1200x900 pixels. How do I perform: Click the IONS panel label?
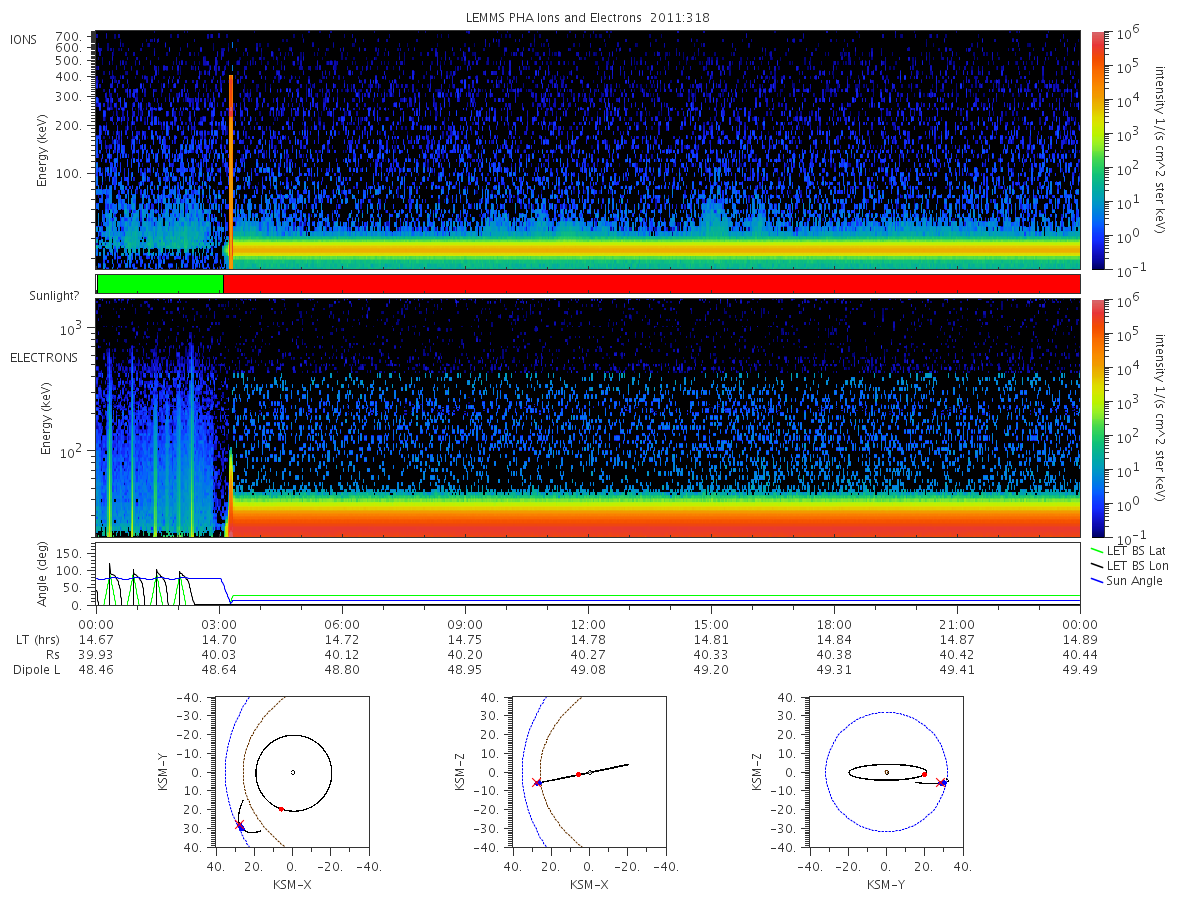(24, 40)
